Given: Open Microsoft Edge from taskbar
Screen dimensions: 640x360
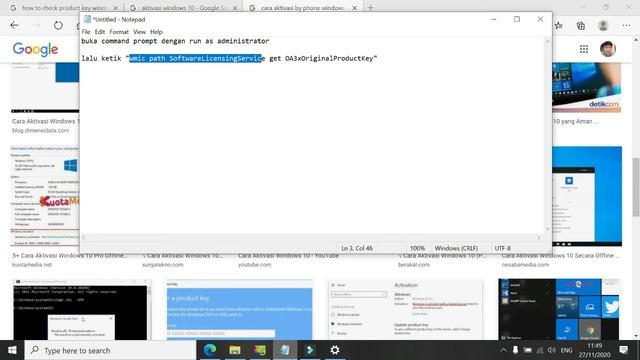Looking at the screenshot, I should coord(210,350).
